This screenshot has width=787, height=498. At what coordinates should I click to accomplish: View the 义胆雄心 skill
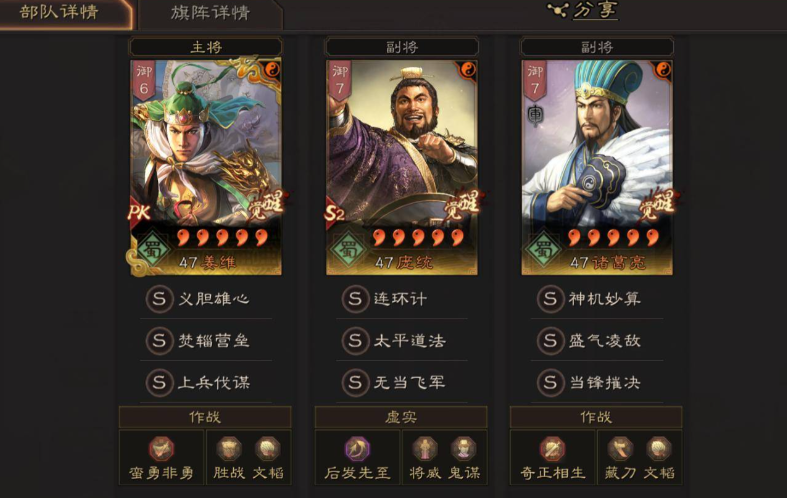click(x=206, y=299)
